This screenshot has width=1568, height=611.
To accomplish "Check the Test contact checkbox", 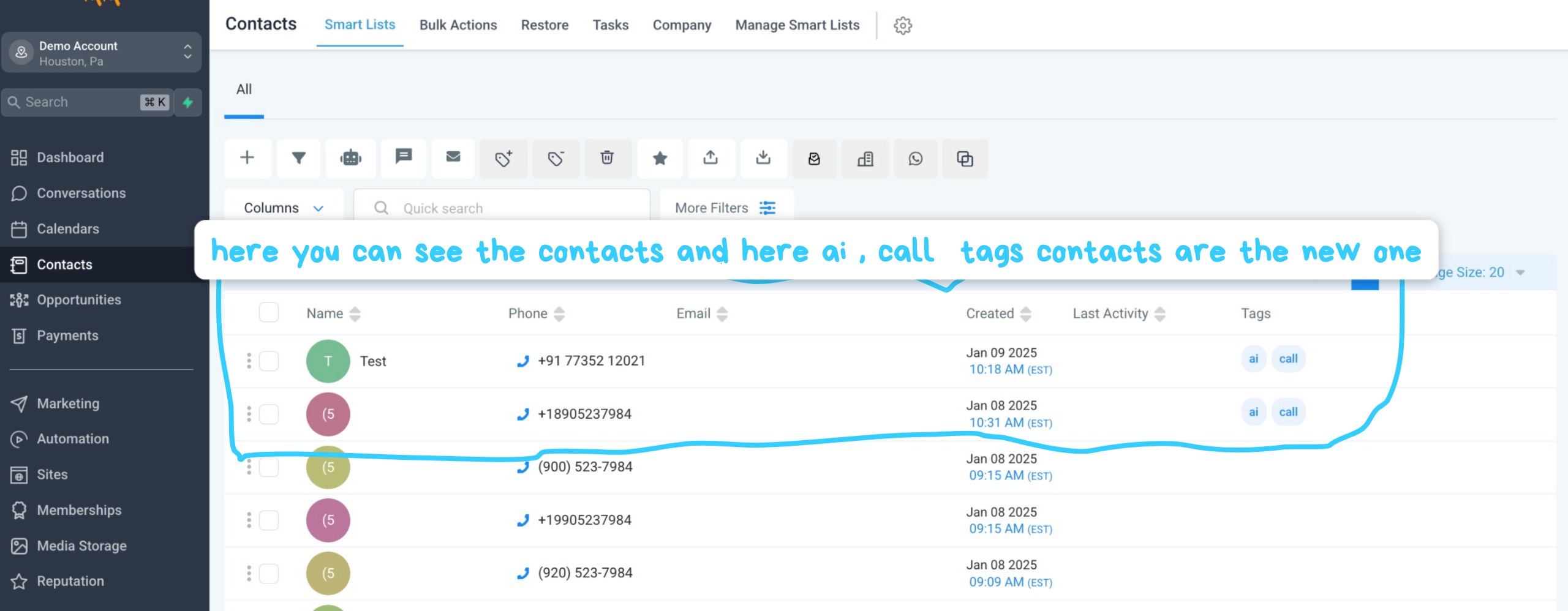I will tap(269, 361).
